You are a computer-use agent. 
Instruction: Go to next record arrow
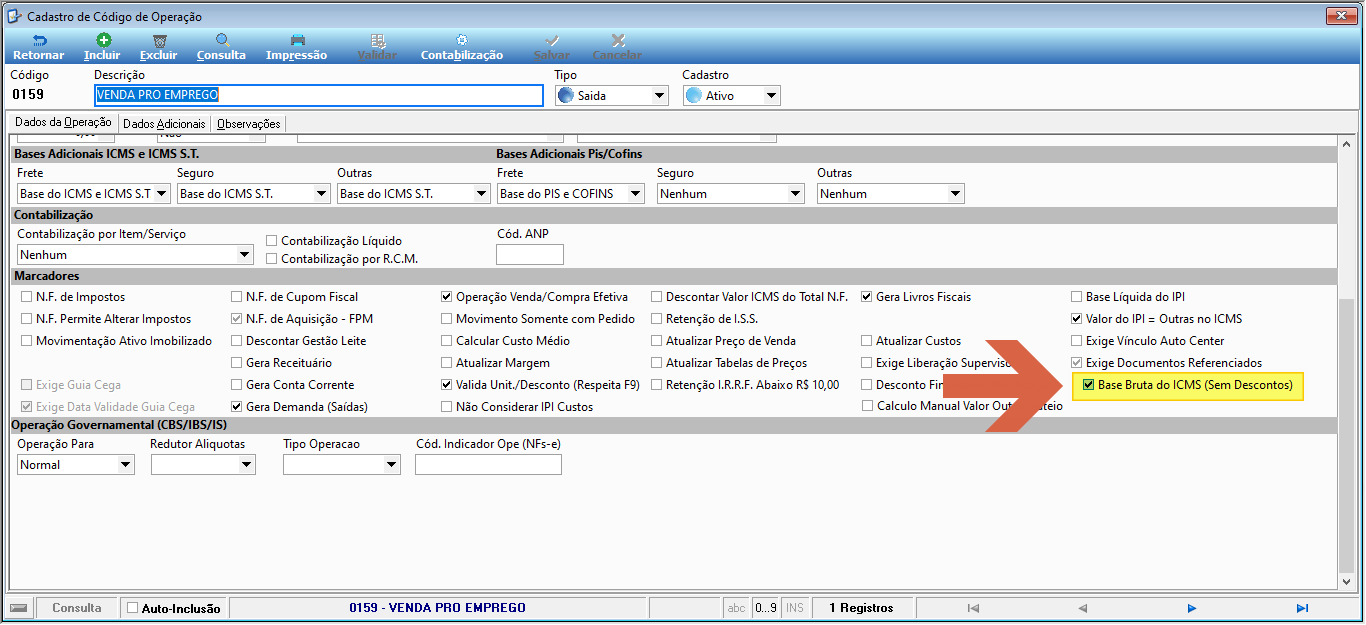click(x=1192, y=608)
